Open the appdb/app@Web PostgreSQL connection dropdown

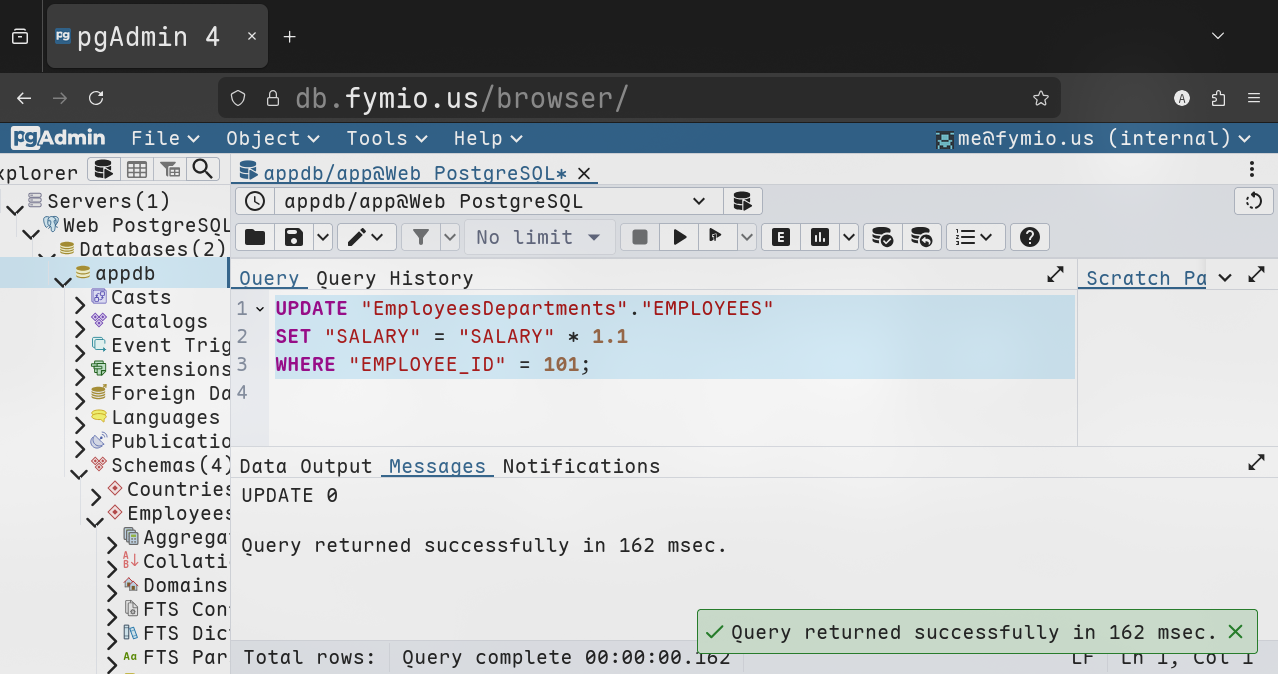495,201
